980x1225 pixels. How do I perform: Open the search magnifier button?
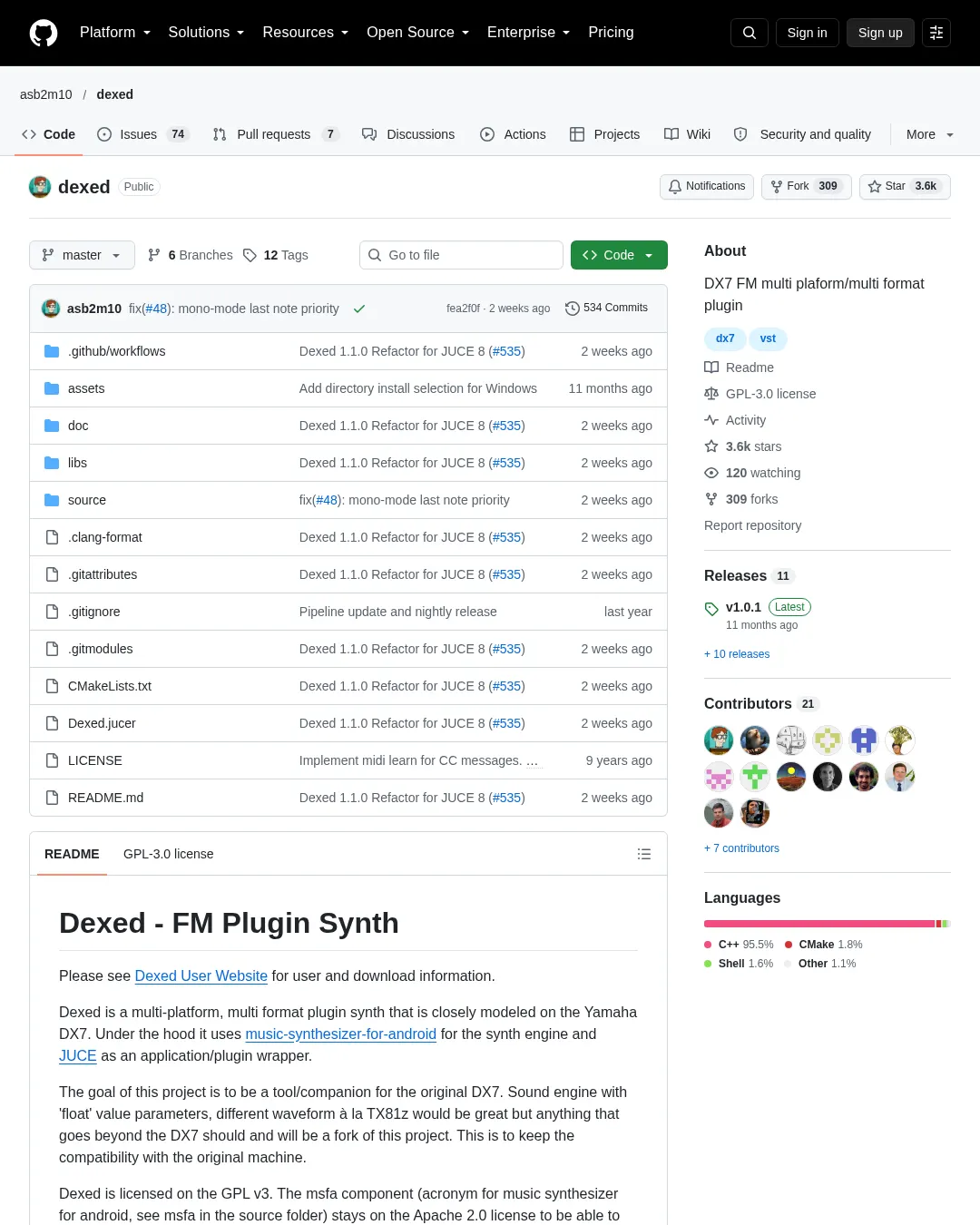click(750, 33)
